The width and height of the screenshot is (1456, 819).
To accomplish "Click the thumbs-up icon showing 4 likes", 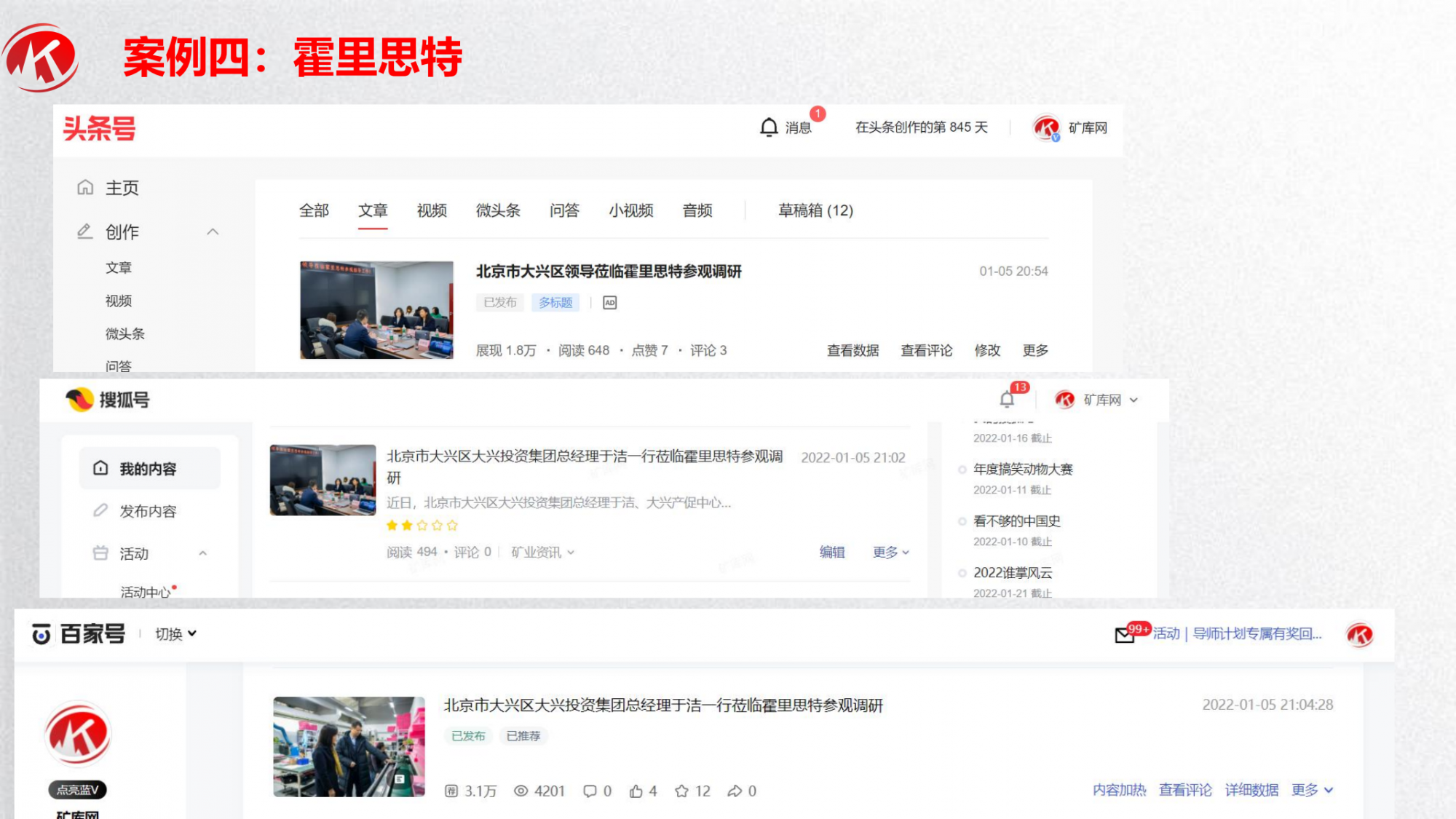I will pyautogui.click(x=636, y=791).
